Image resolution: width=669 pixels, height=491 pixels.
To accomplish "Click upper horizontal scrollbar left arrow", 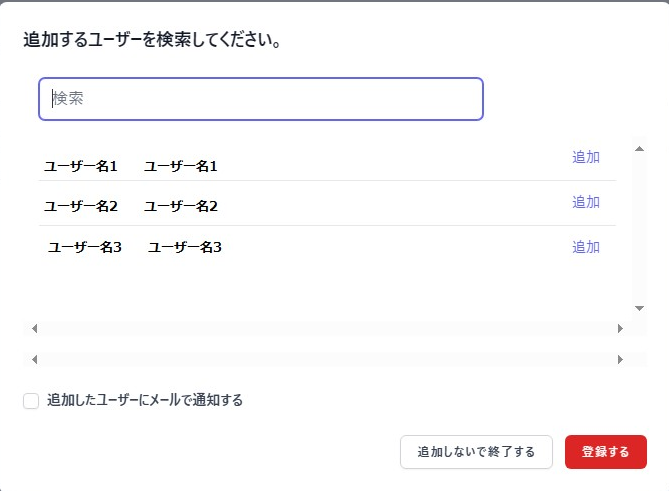I will click(x=35, y=328).
